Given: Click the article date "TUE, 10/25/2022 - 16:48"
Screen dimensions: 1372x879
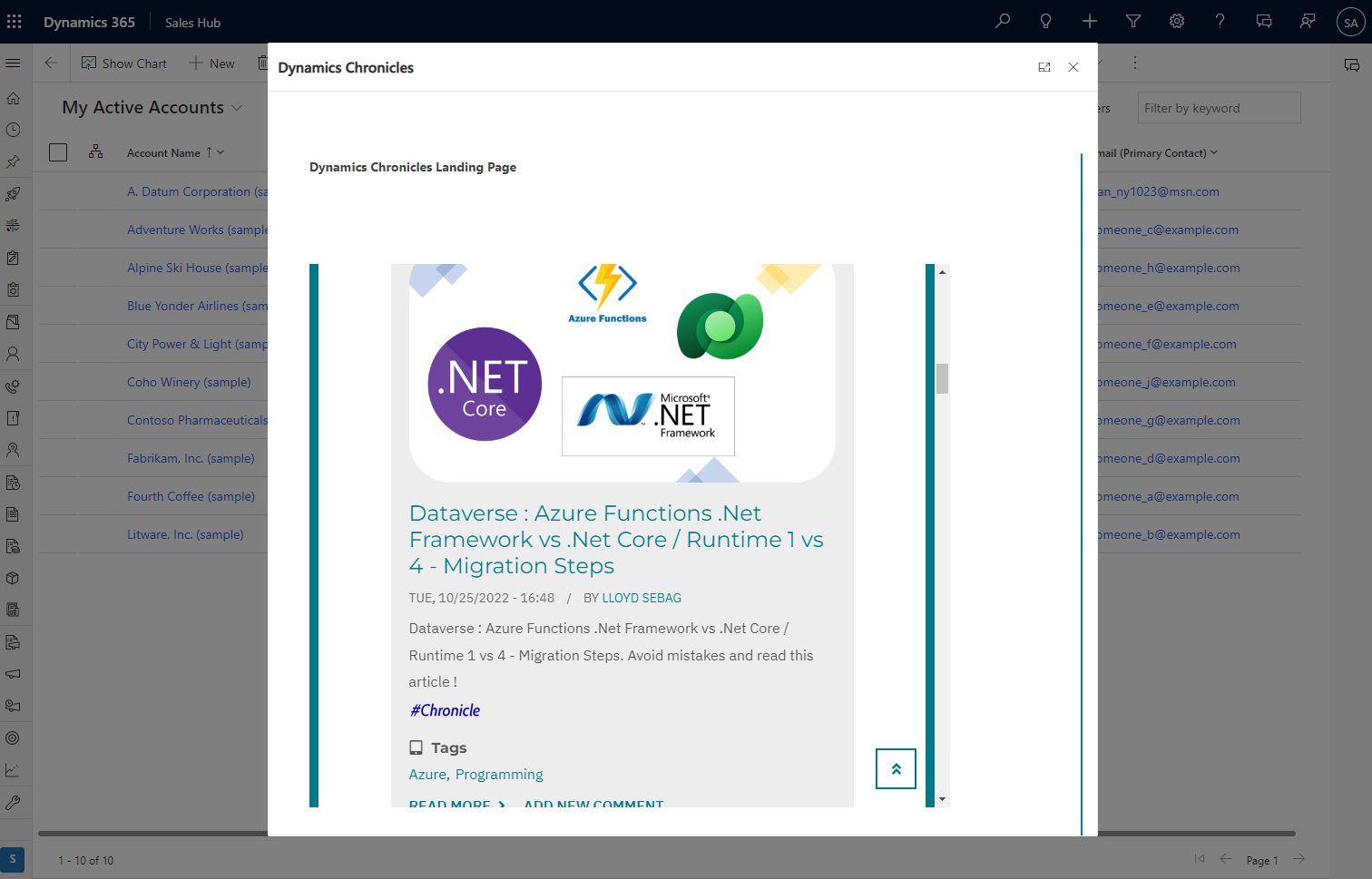Looking at the screenshot, I should point(482,598).
